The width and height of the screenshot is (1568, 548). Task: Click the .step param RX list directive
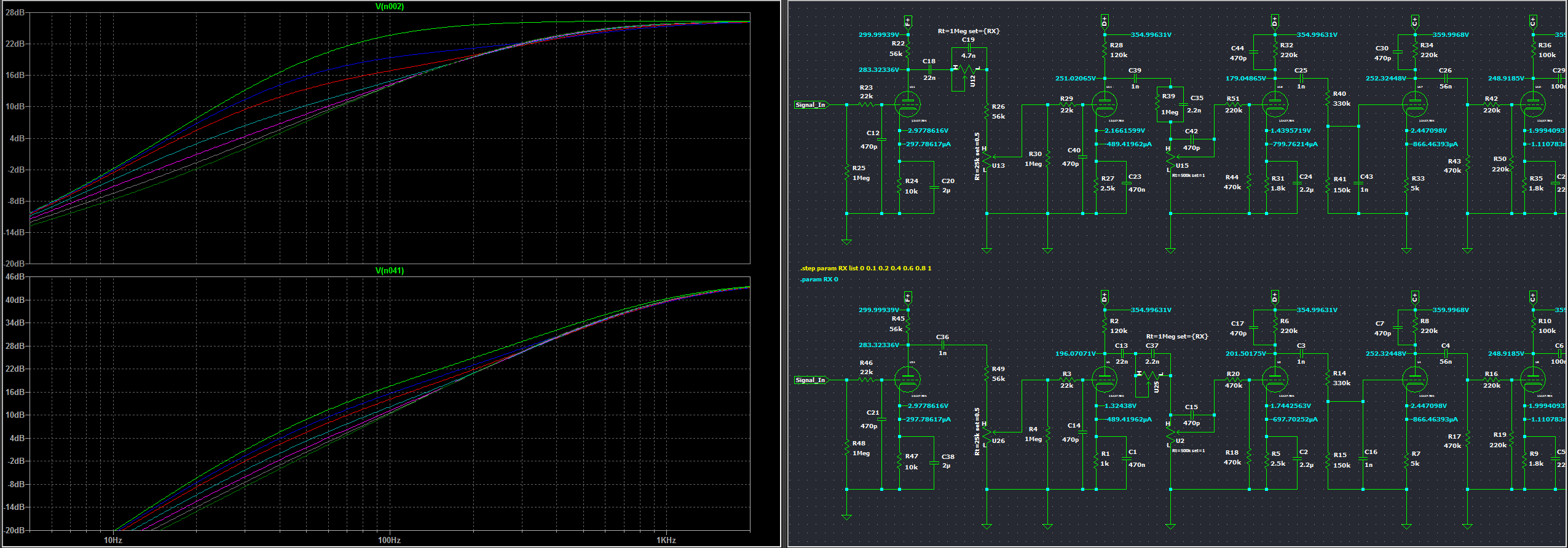865,268
